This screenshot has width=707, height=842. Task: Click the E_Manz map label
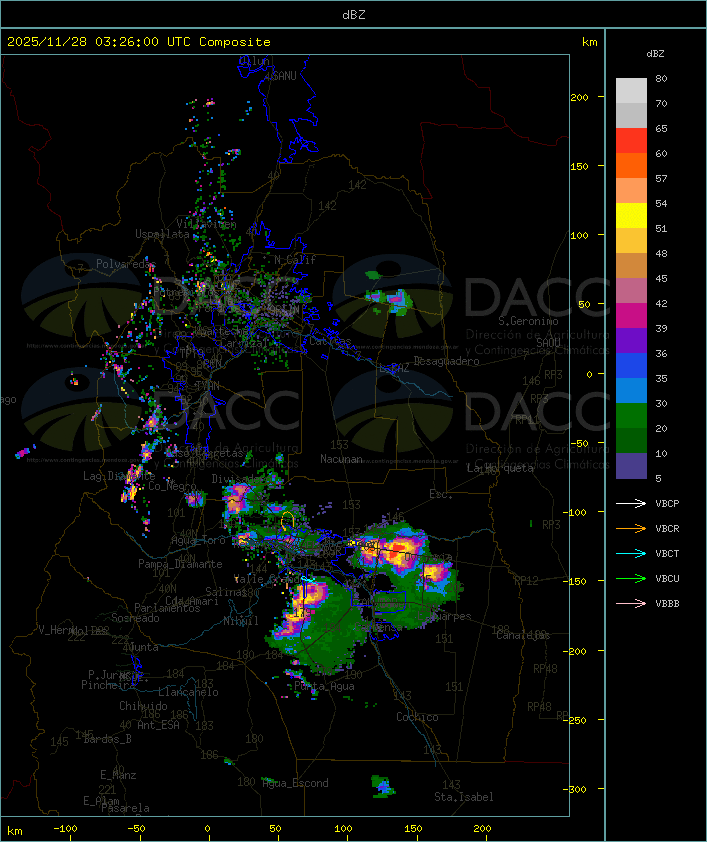(118, 775)
